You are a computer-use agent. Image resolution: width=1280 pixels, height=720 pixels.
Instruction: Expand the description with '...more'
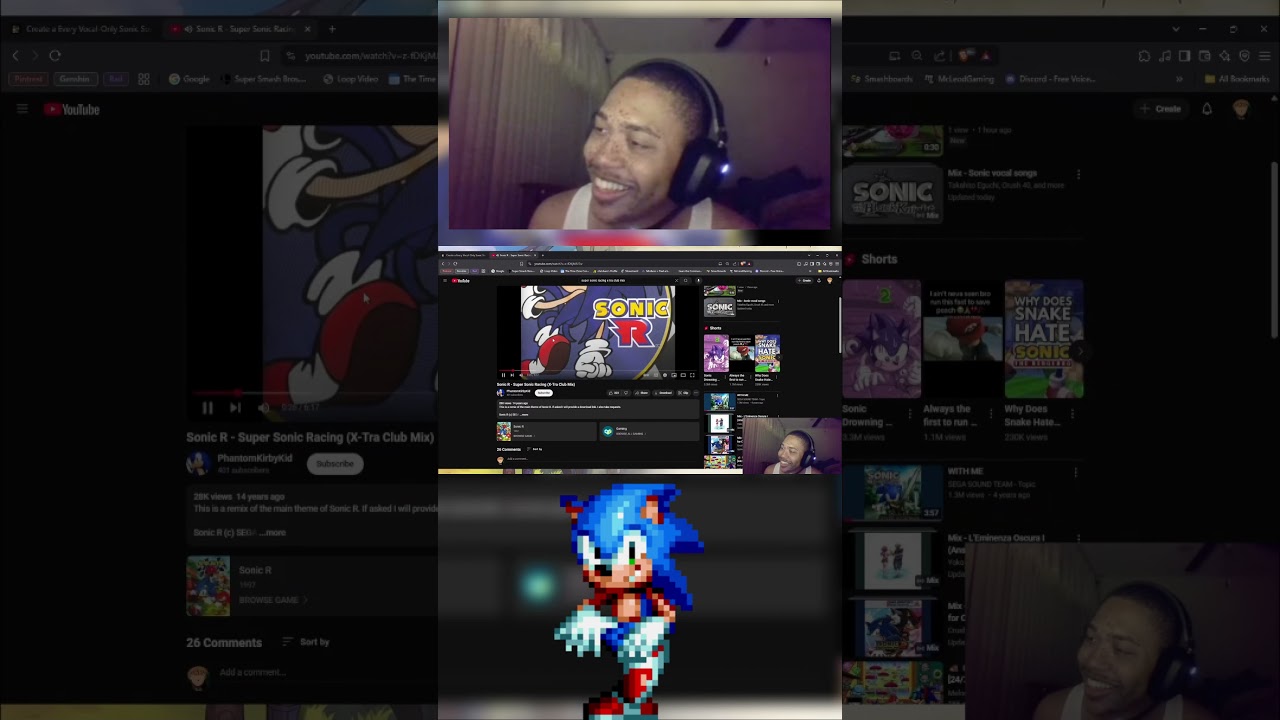coord(272,532)
